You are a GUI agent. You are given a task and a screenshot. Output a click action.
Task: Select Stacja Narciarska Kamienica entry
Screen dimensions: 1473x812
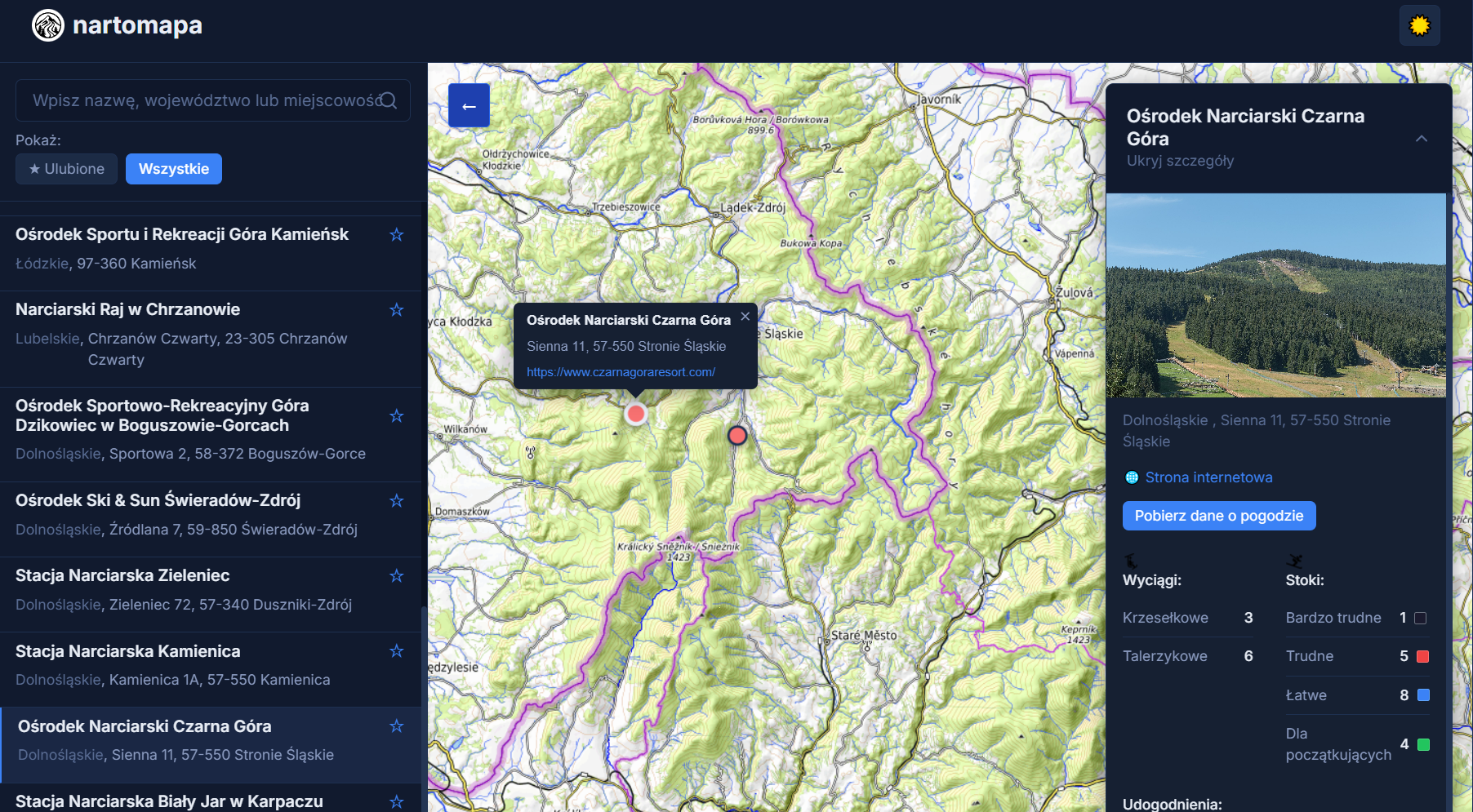click(x=211, y=669)
